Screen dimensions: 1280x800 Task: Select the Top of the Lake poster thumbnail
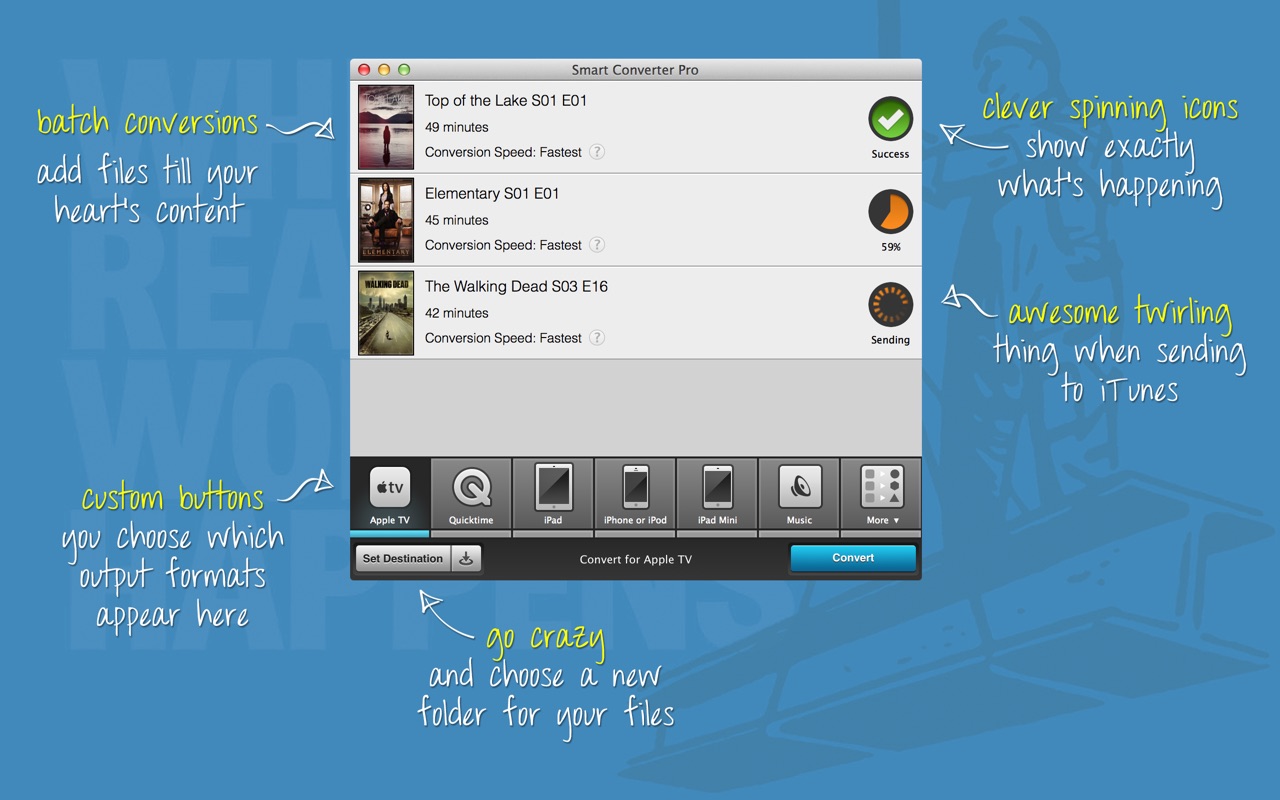click(x=386, y=127)
